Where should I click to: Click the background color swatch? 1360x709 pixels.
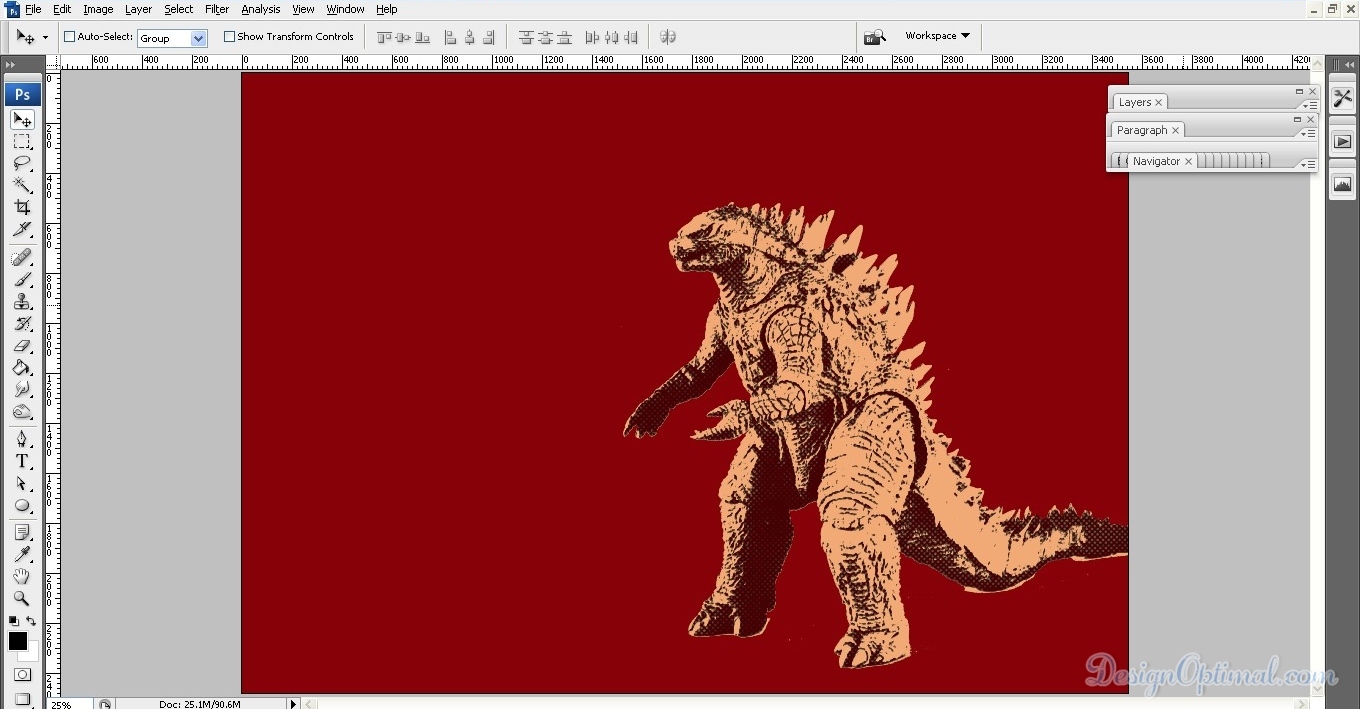(x=32, y=653)
